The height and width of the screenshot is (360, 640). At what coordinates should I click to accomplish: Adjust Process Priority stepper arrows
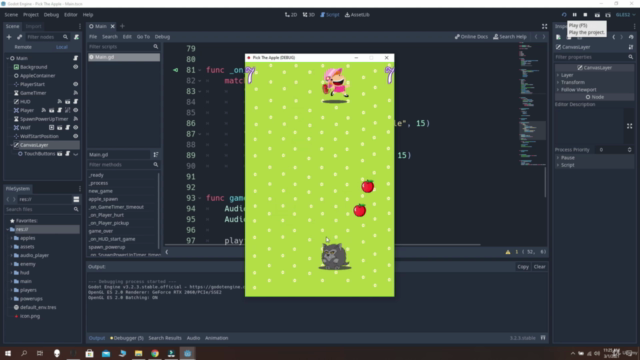(x=629, y=150)
